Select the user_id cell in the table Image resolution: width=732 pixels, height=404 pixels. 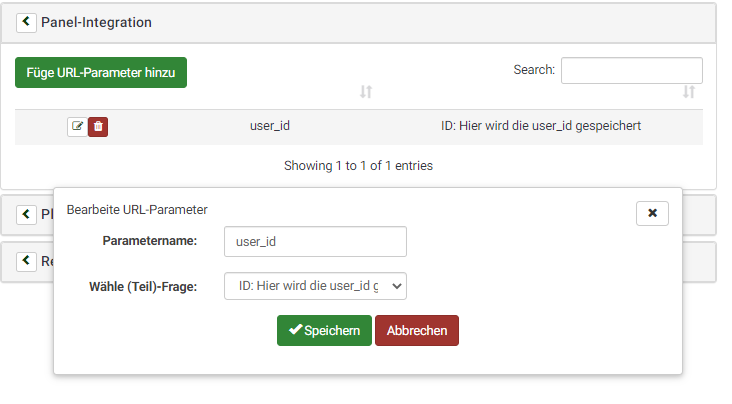270,127
